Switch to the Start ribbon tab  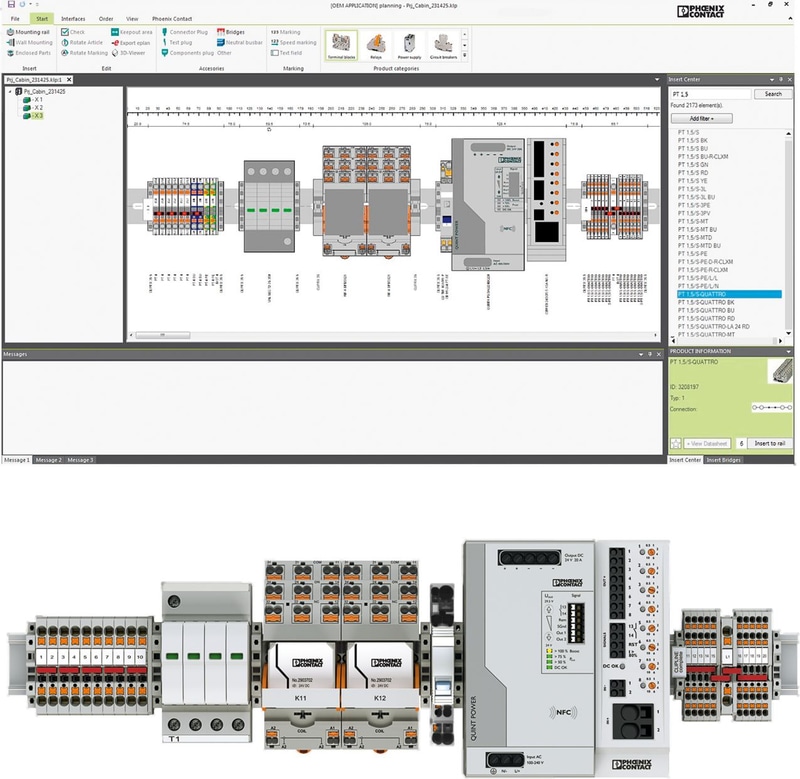click(x=42, y=19)
